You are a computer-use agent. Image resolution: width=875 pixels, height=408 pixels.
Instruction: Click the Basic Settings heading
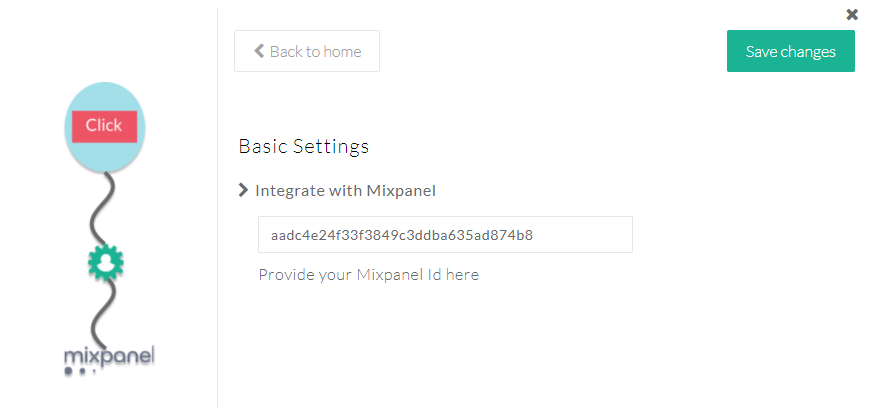[304, 146]
